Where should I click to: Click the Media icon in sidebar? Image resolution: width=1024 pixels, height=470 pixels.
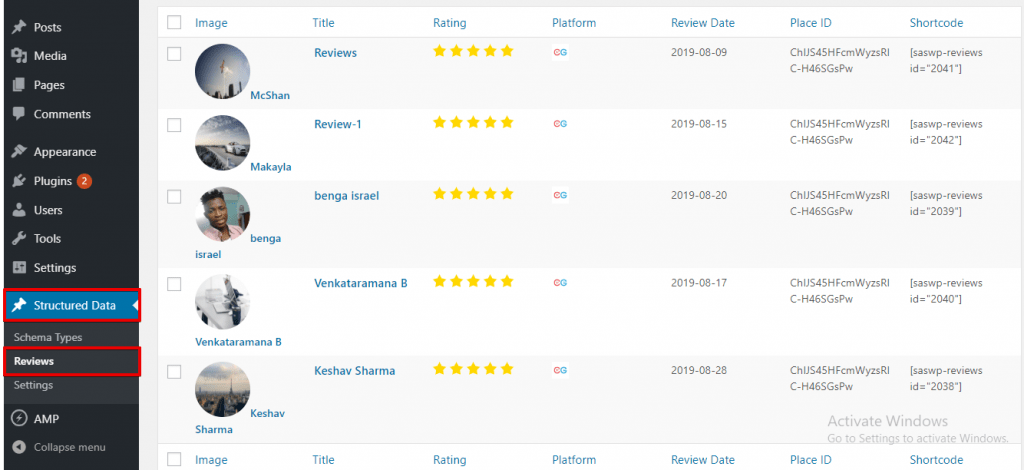pos(19,56)
